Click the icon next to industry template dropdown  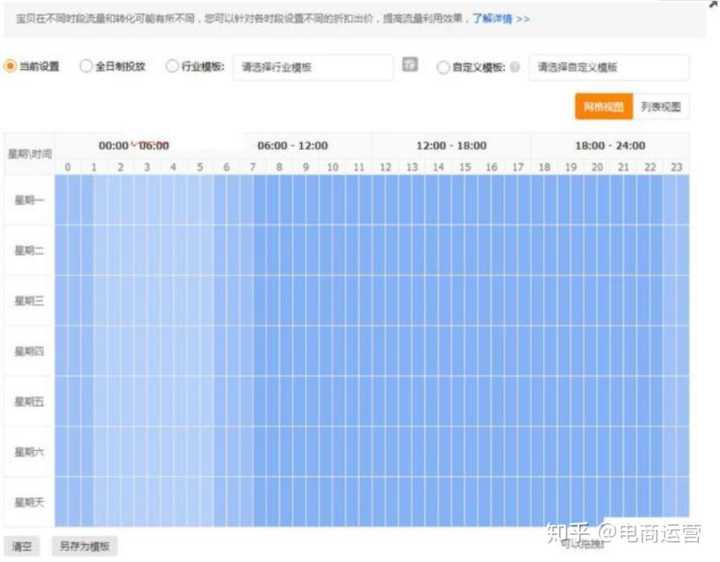coord(409,65)
